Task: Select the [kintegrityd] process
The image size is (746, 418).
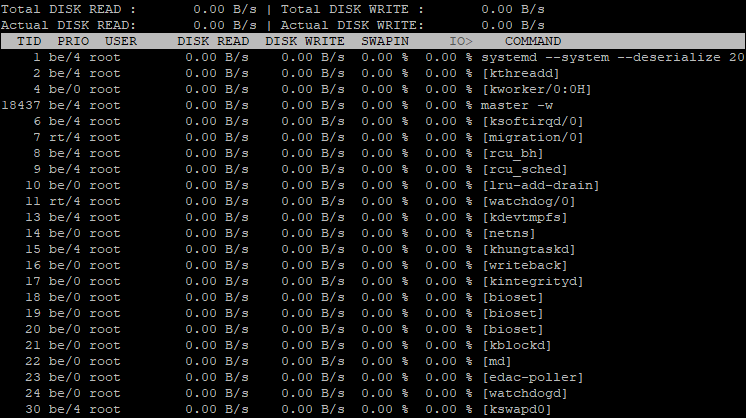Action: point(532,282)
